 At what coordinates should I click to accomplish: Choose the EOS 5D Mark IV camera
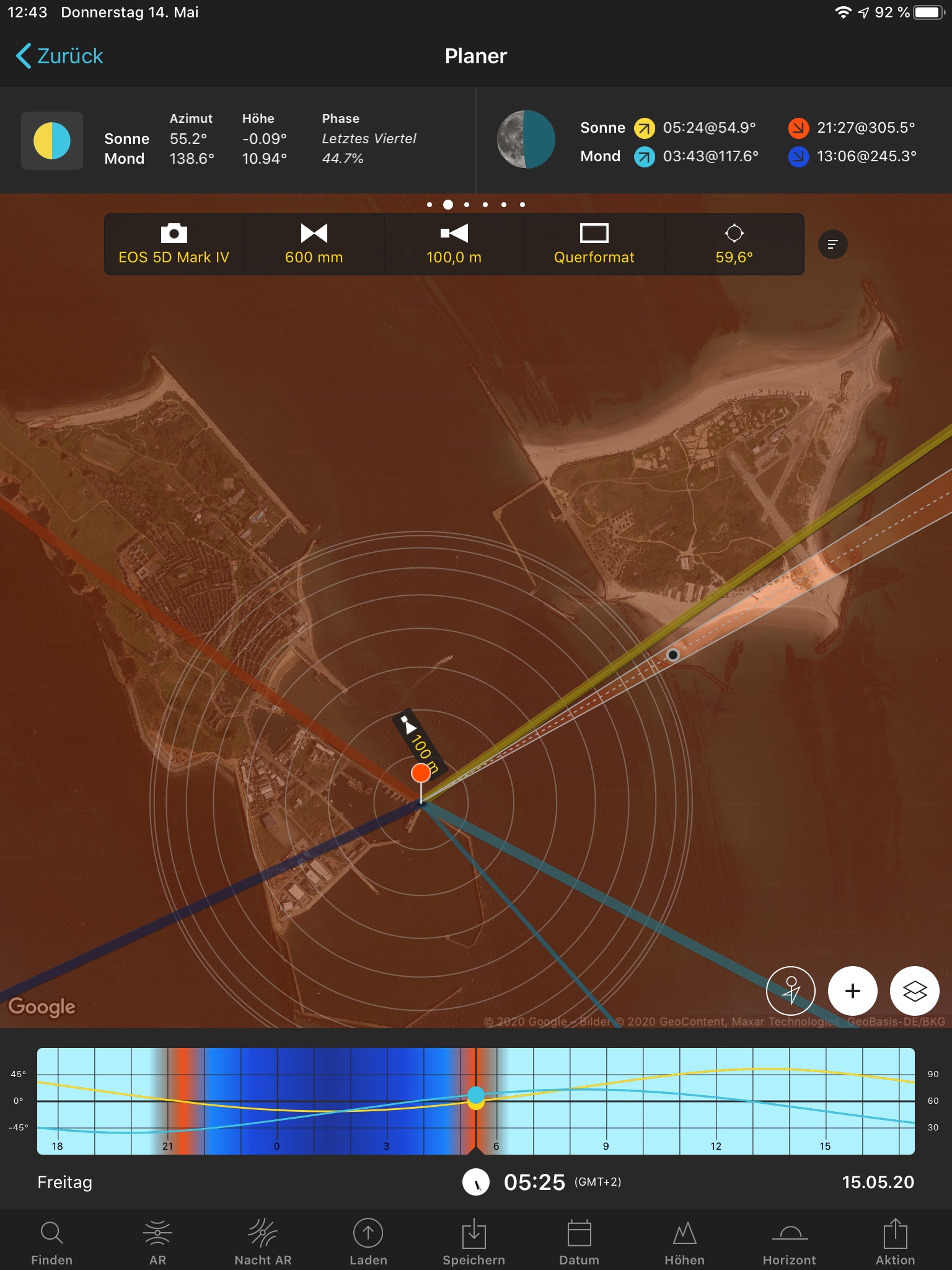(x=174, y=244)
